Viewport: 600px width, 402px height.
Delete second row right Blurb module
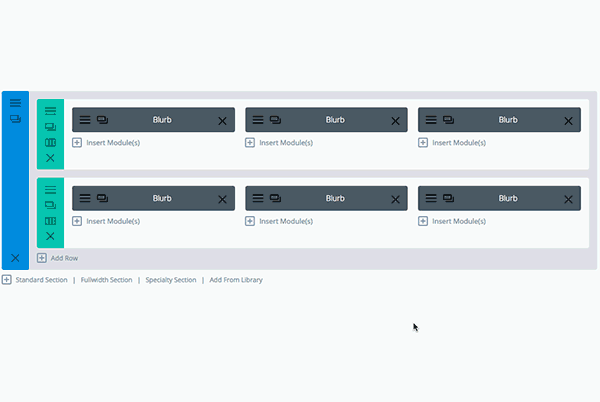(568, 199)
